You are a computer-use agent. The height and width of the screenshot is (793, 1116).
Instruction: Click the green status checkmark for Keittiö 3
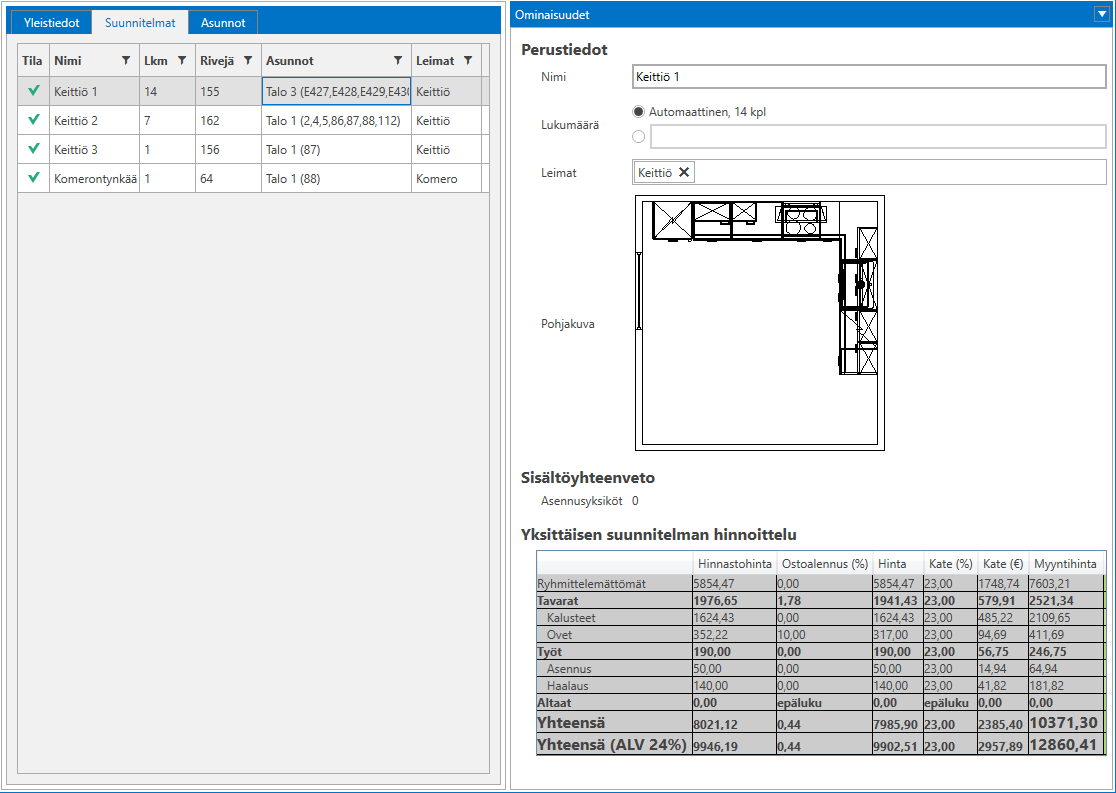point(33,149)
